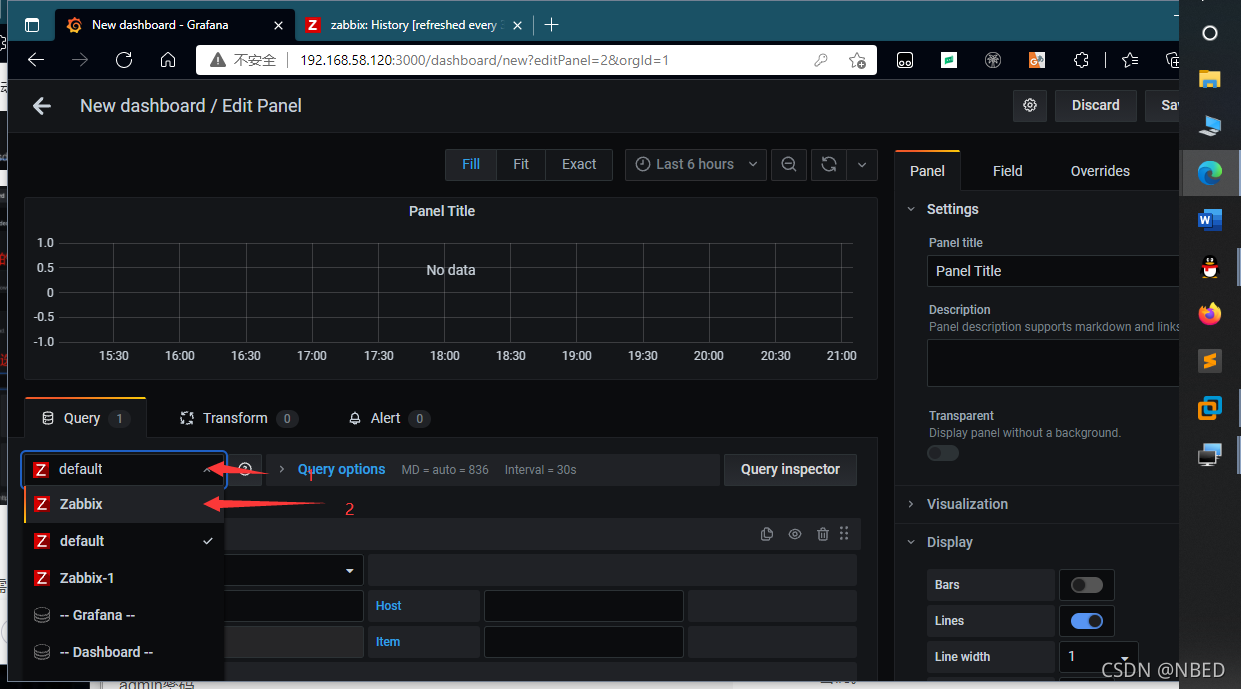Toggle query visibility with the eye icon
Viewport: 1241px width, 689px height.
[x=795, y=534]
